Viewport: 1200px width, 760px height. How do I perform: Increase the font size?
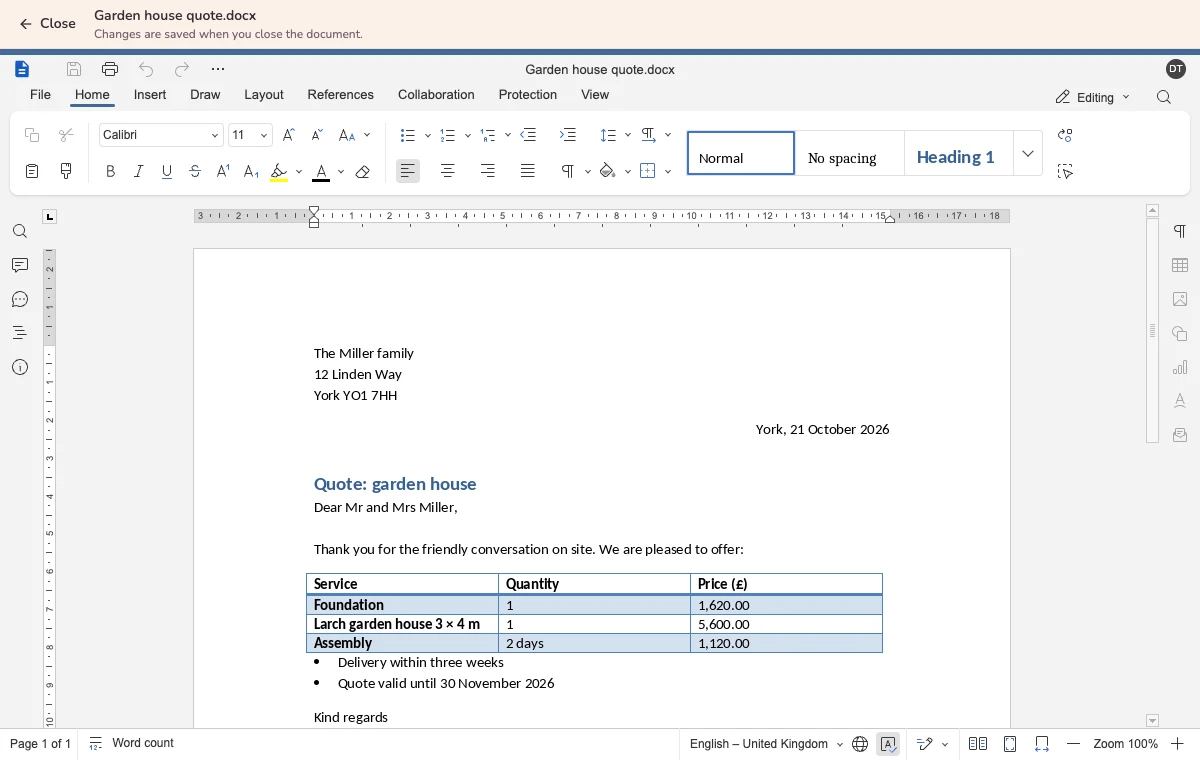click(289, 135)
